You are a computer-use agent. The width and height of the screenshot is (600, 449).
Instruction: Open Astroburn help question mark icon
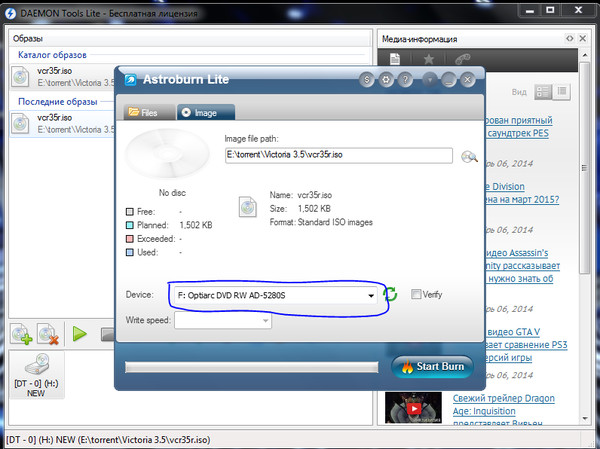pos(405,80)
